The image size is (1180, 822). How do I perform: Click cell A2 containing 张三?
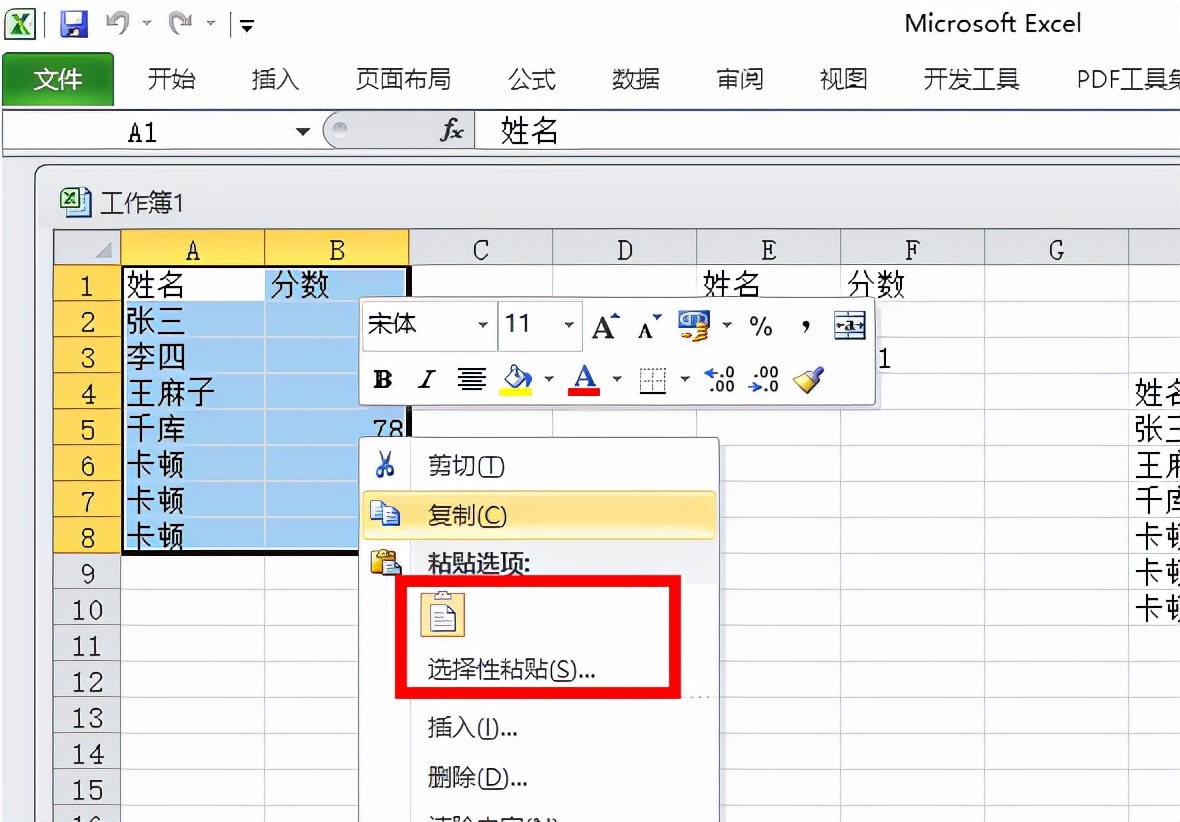pyautogui.click(x=193, y=320)
